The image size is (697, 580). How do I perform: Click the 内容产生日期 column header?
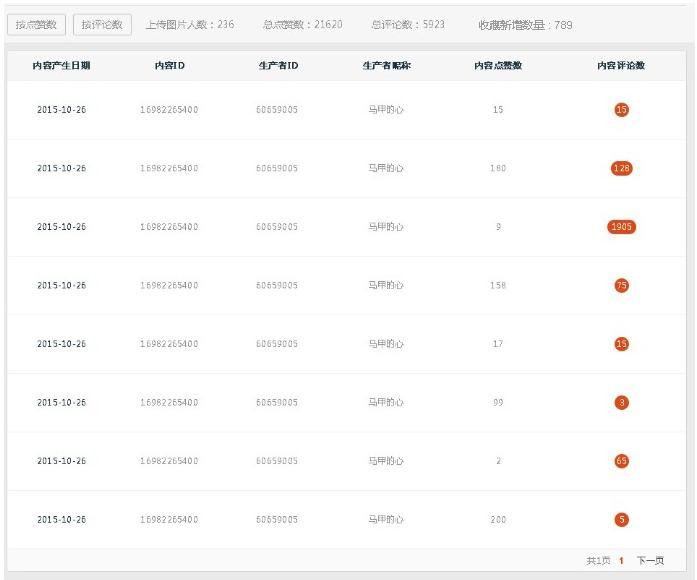coord(61,66)
